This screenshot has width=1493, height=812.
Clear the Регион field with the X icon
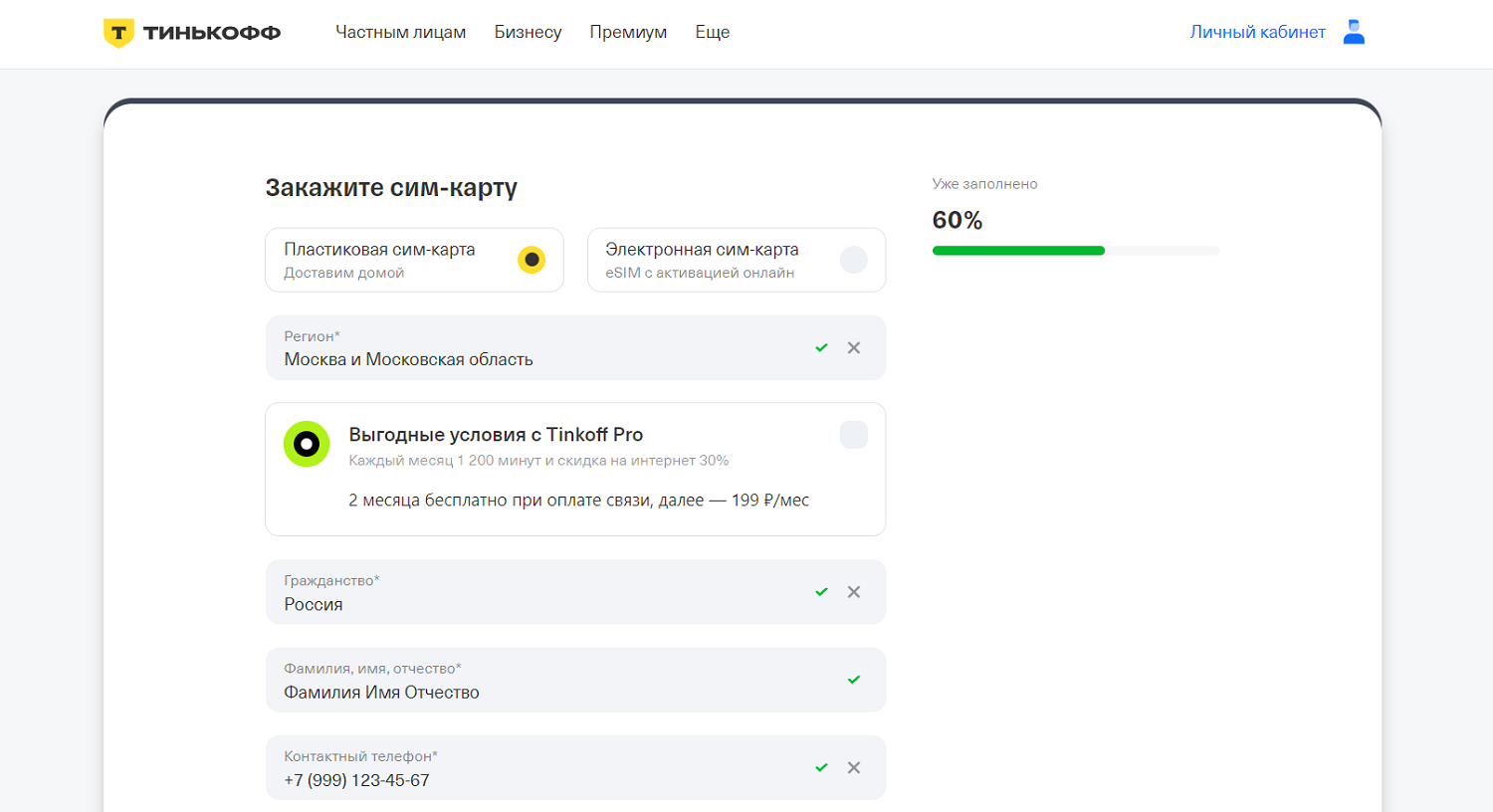(x=854, y=348)
